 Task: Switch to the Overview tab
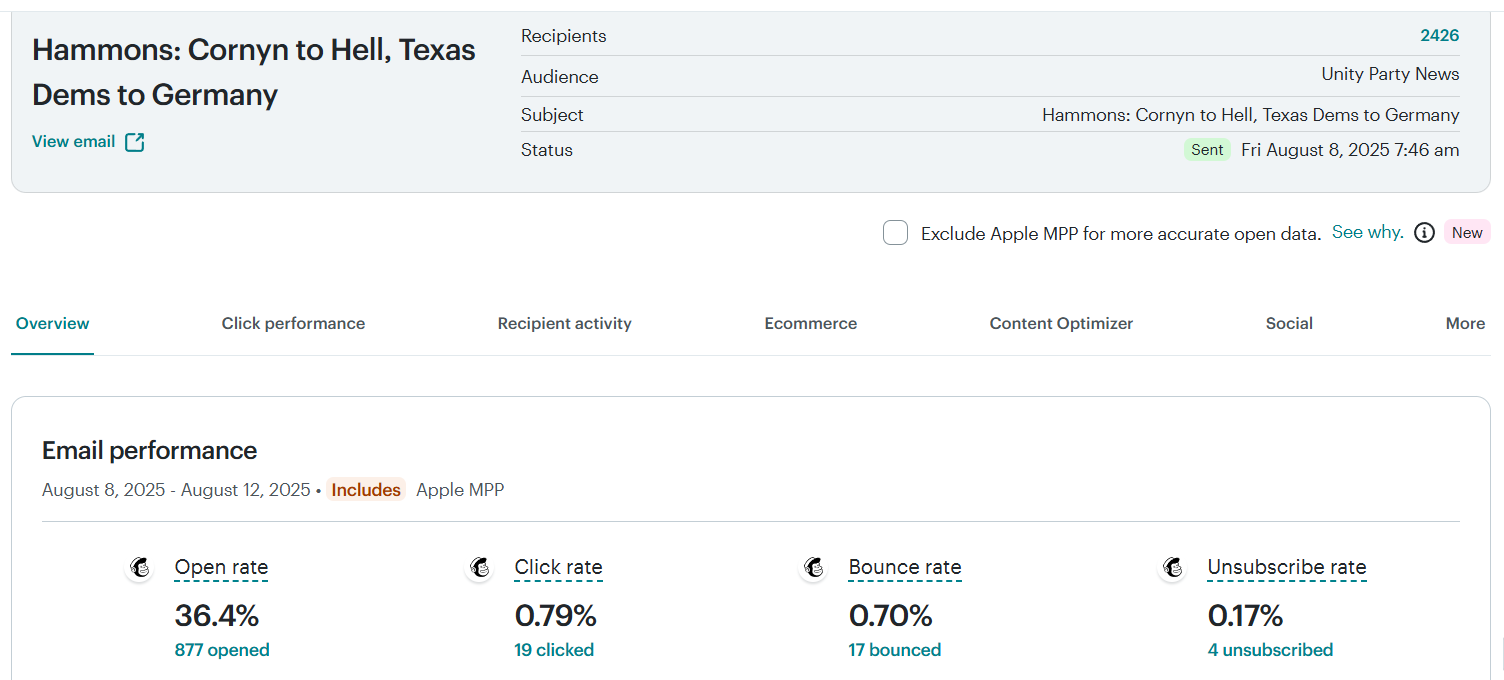coord(53,323)
